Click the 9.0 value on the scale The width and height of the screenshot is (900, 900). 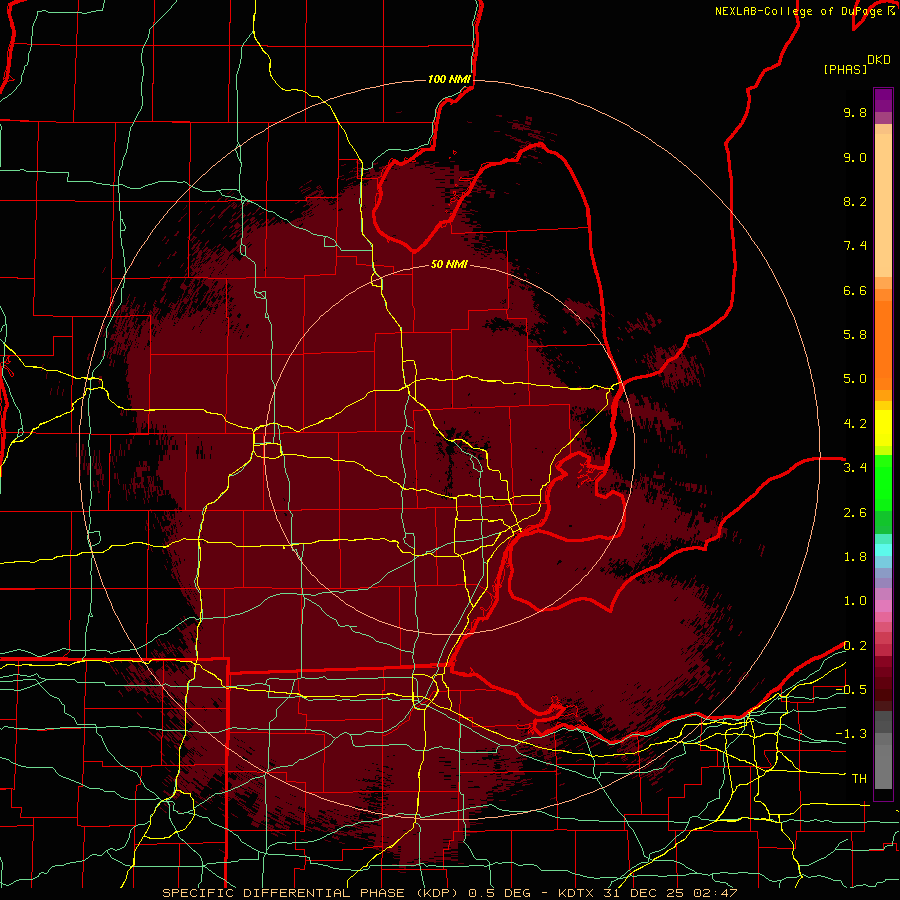point(855,157)
